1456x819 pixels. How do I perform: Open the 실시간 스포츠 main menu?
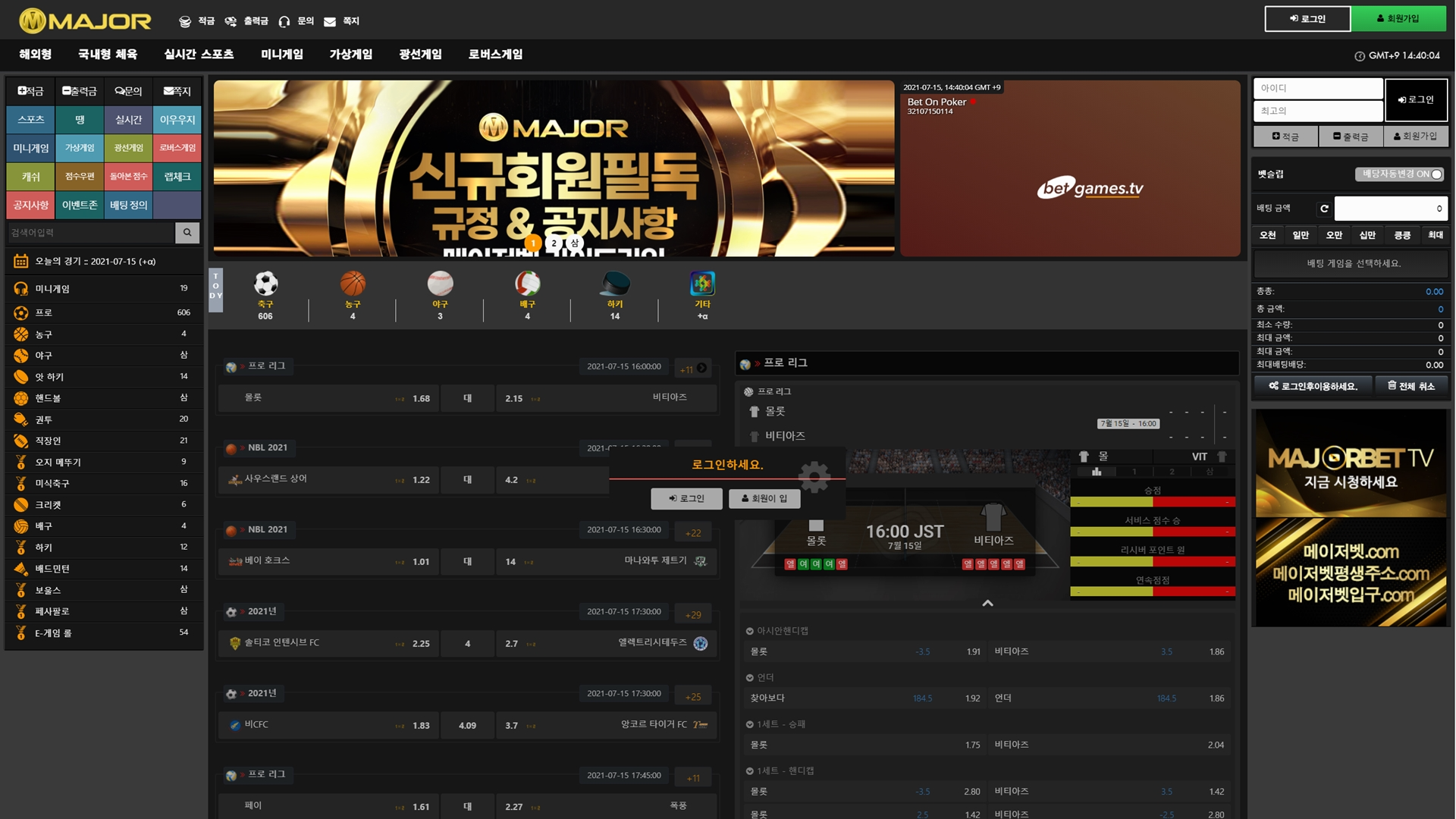[x=199, y=55]
